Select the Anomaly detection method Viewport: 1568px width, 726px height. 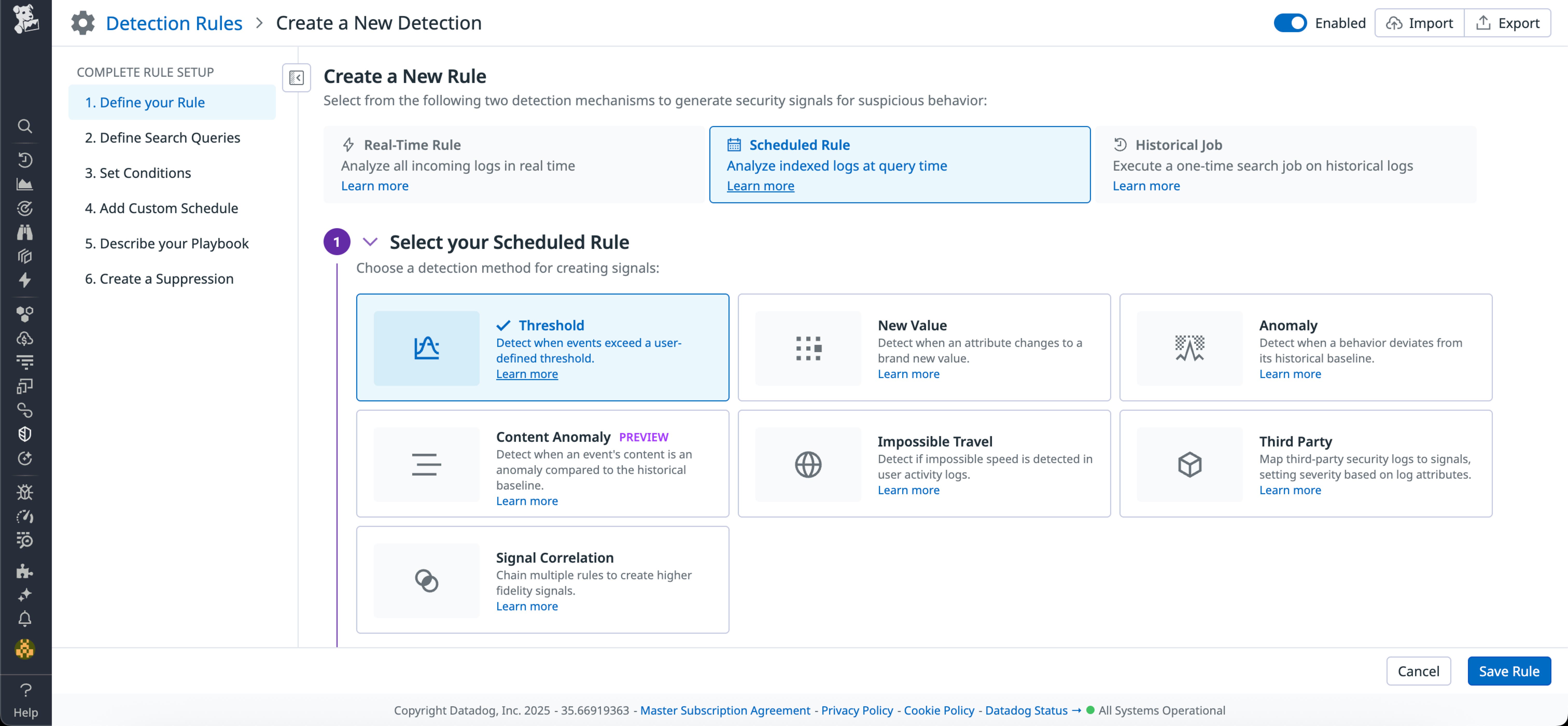point(1305,347)
